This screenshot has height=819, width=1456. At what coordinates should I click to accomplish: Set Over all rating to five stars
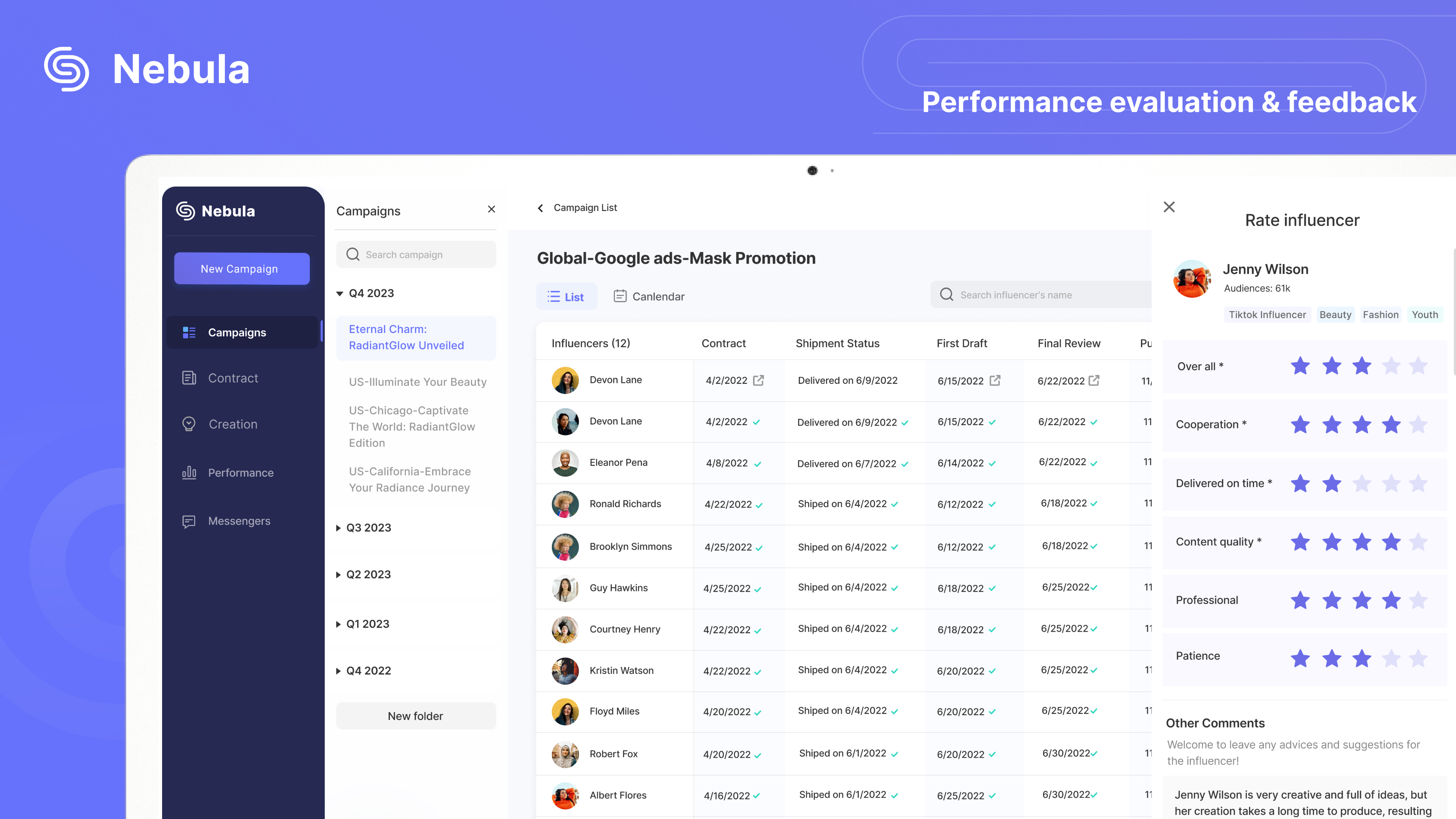pyautogui.click(x=1418, y=366)
